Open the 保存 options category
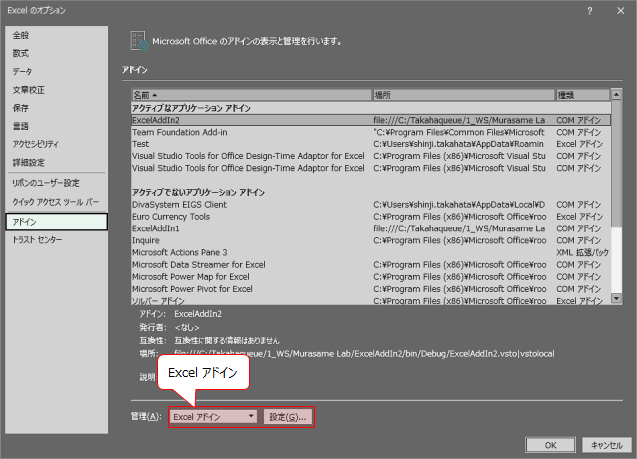Viewport: 637px width, 459px height. coord(56,108)
